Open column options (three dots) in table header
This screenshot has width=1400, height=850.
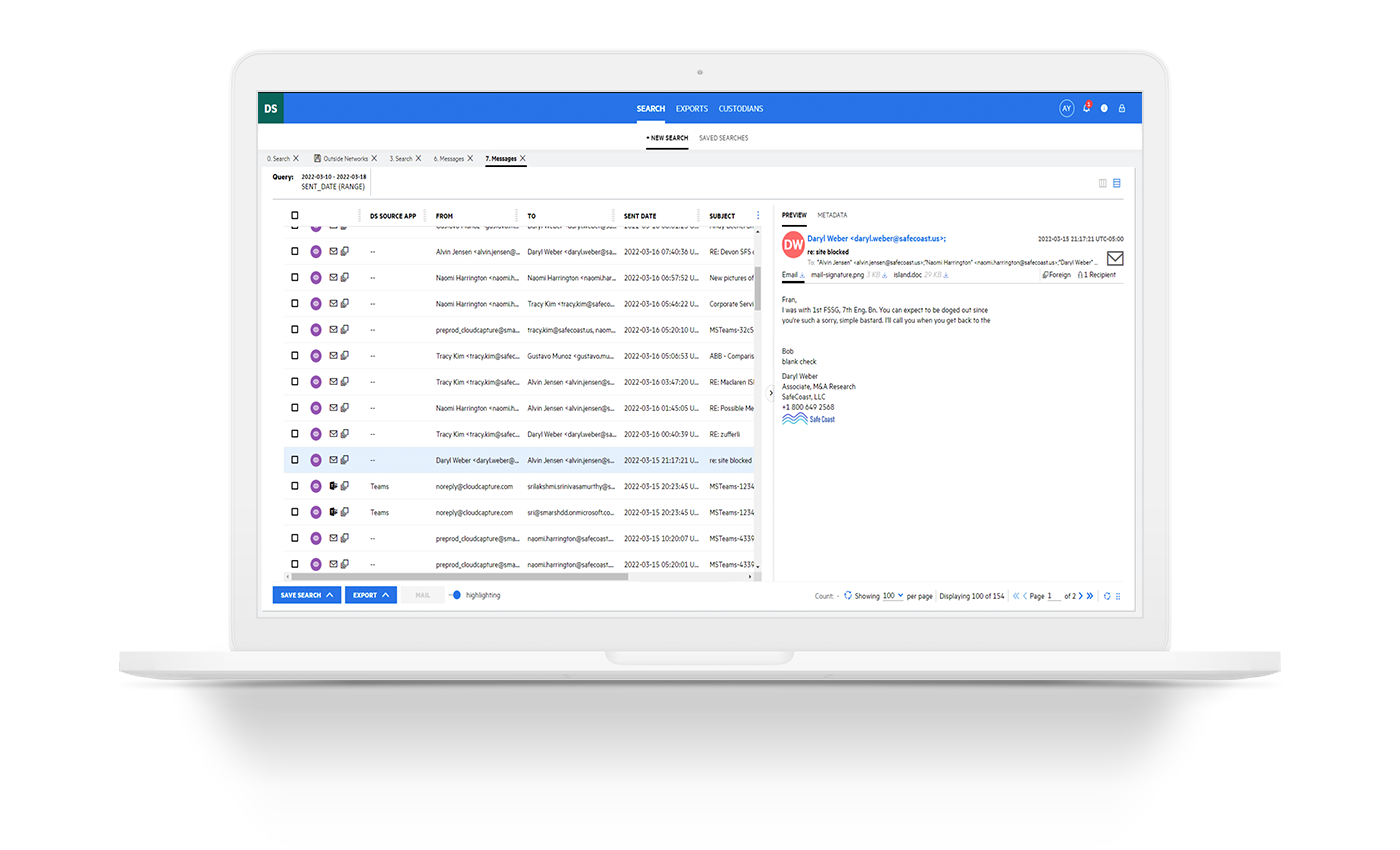click(758, 215)
